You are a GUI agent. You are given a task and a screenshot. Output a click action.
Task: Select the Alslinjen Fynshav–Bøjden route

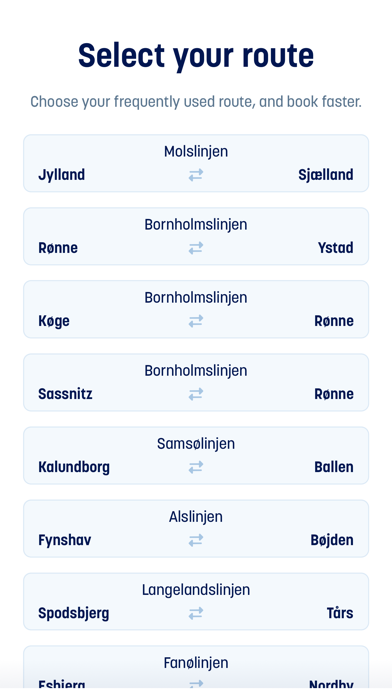click(x=196, y=528)
